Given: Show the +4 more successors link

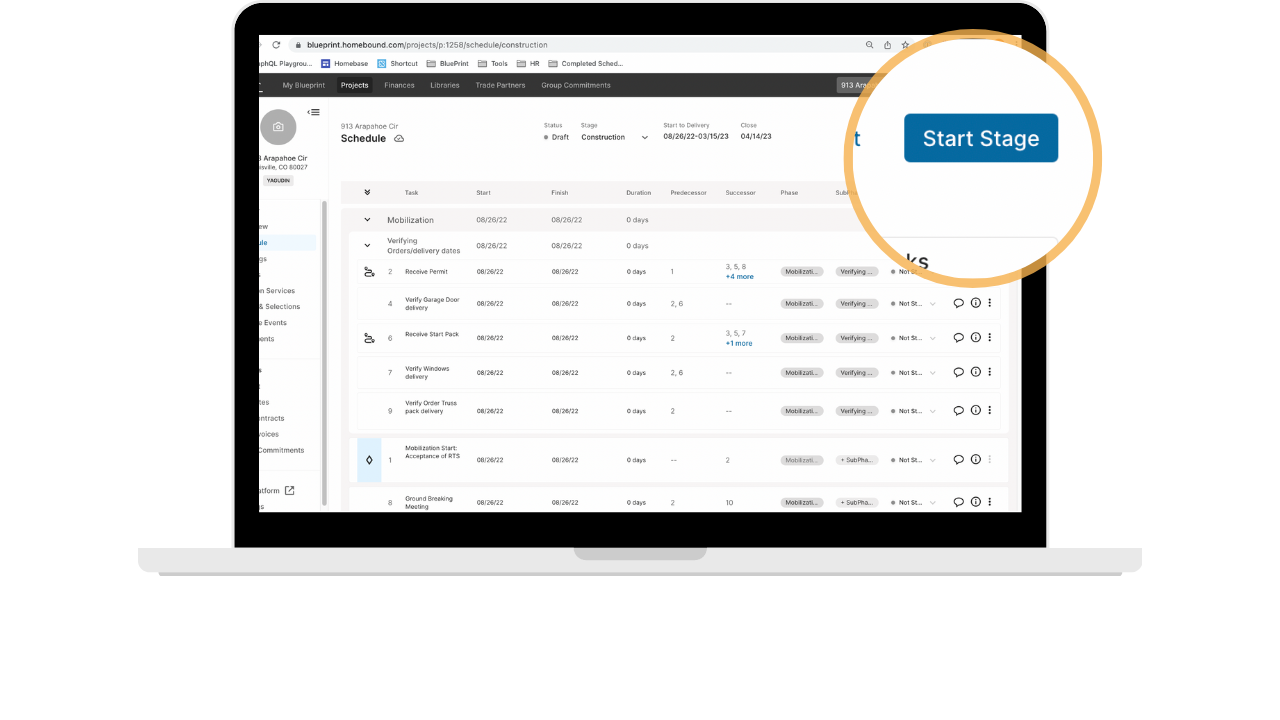Looking at the screenshot, I should click(739, 276).
